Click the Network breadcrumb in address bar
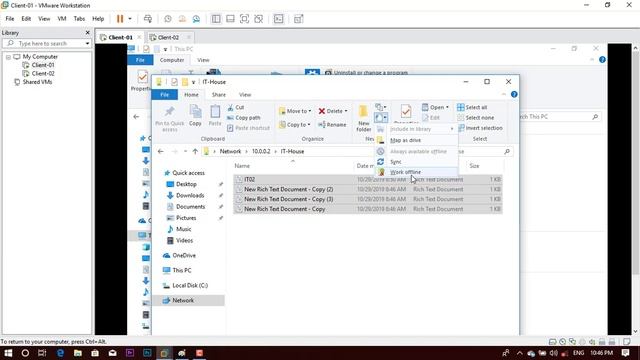Viewport: 640px width, 360px height. [231, 151]
